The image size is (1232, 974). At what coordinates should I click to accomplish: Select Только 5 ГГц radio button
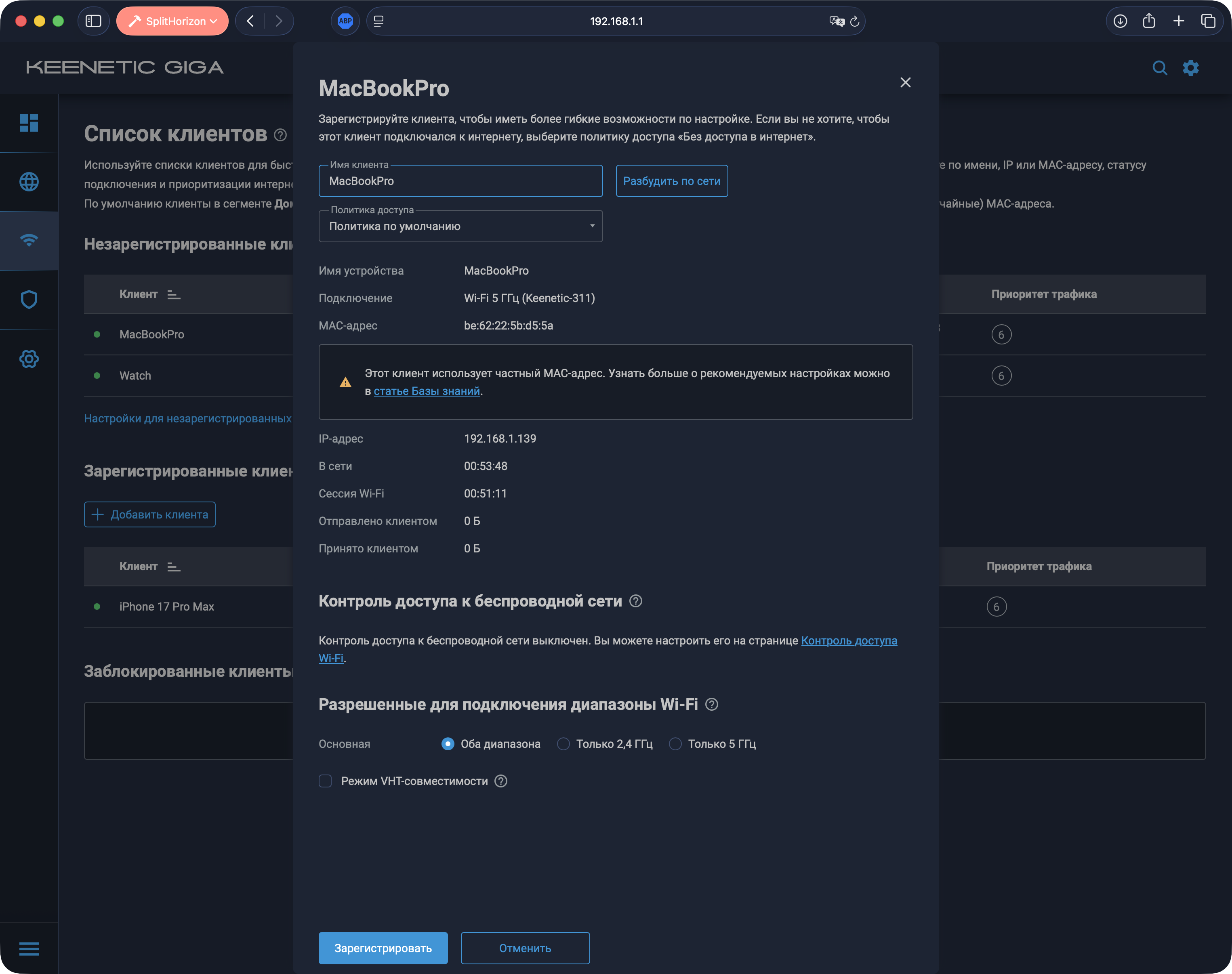675,744
